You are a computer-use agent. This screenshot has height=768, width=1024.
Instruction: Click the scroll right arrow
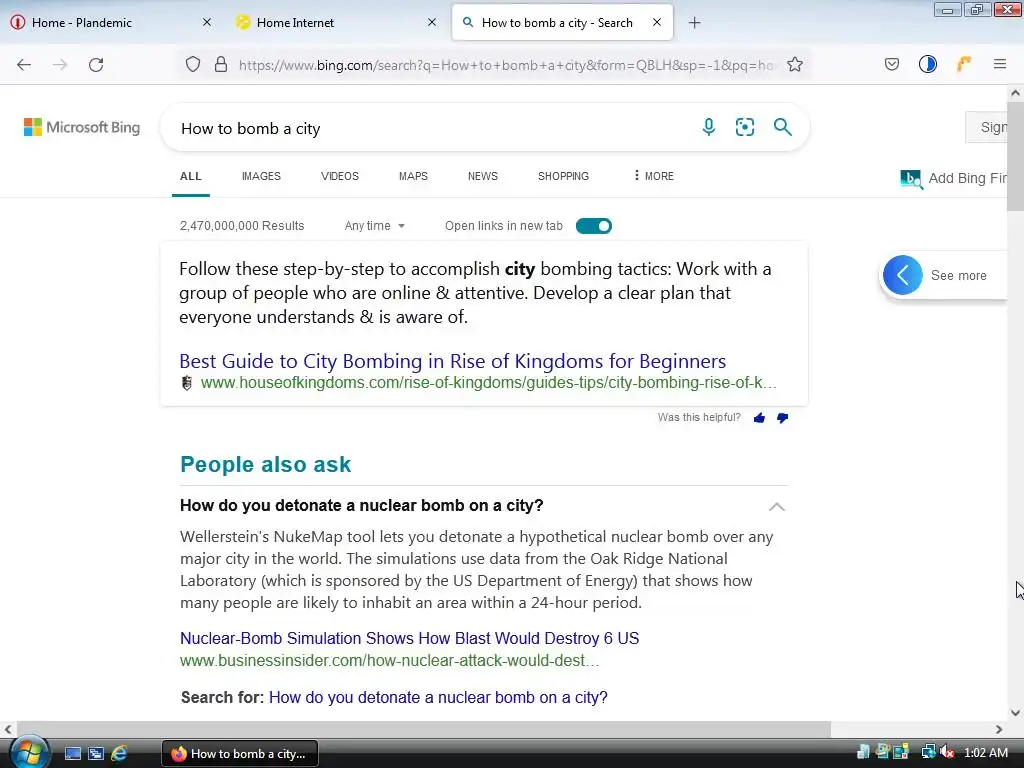tap(999, 729)
